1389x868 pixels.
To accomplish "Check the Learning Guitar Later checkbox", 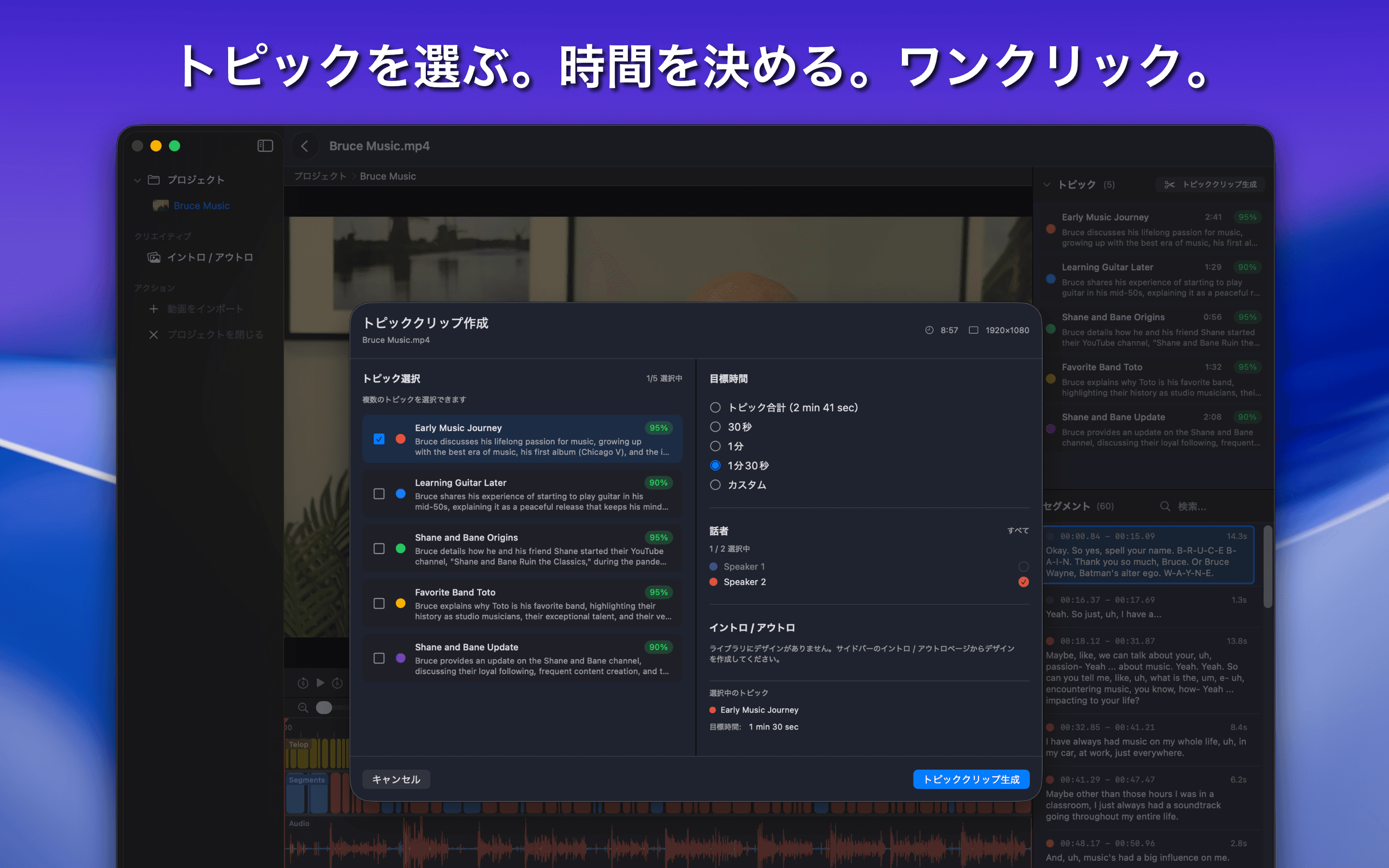I will [379, 494].
